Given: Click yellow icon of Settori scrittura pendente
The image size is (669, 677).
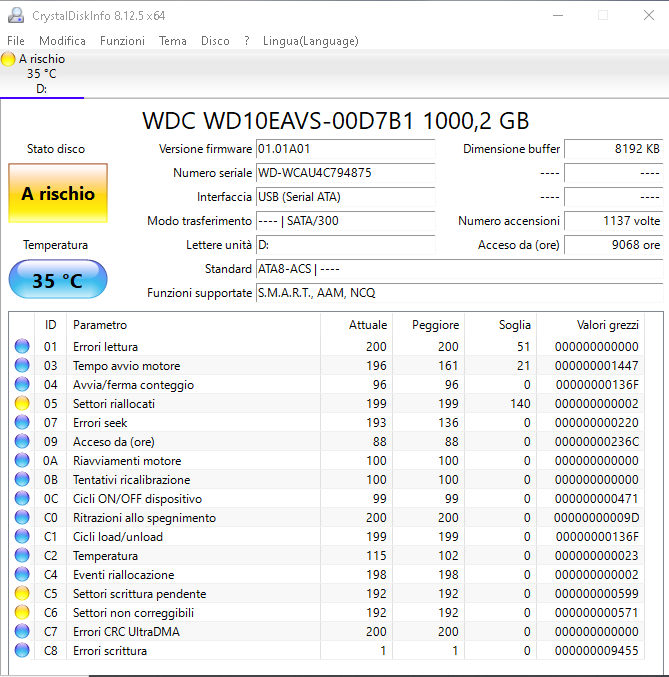Looking at the screenshot, I should coord(22,593).
